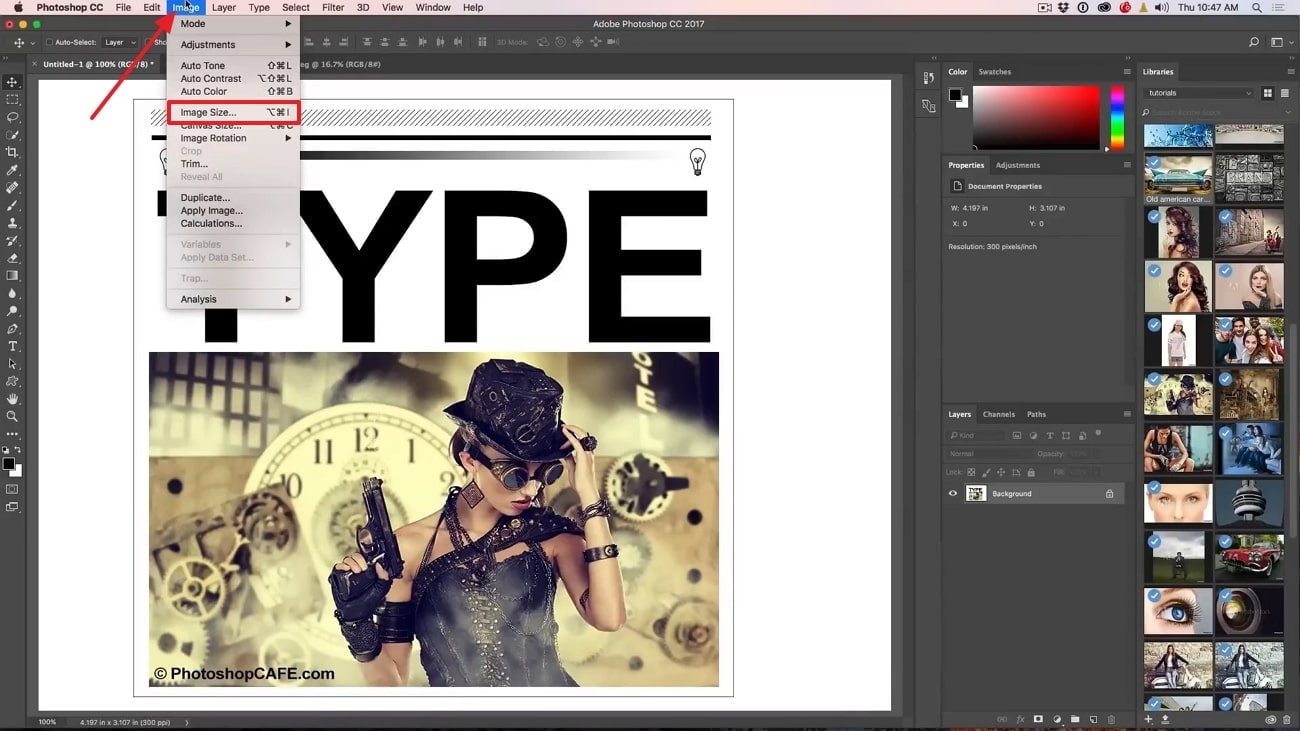Image resolution: width=1300 pixels, height=731 pixels.
Task: Select the Quick Selection tool
Action: click(x=13, y=135)
